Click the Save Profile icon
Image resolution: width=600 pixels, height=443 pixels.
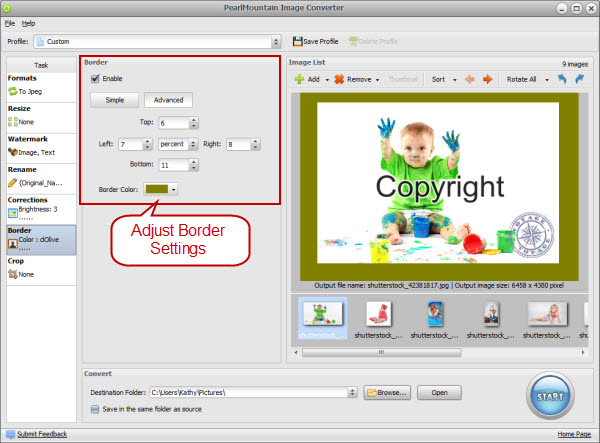click(x=298, y=42)
